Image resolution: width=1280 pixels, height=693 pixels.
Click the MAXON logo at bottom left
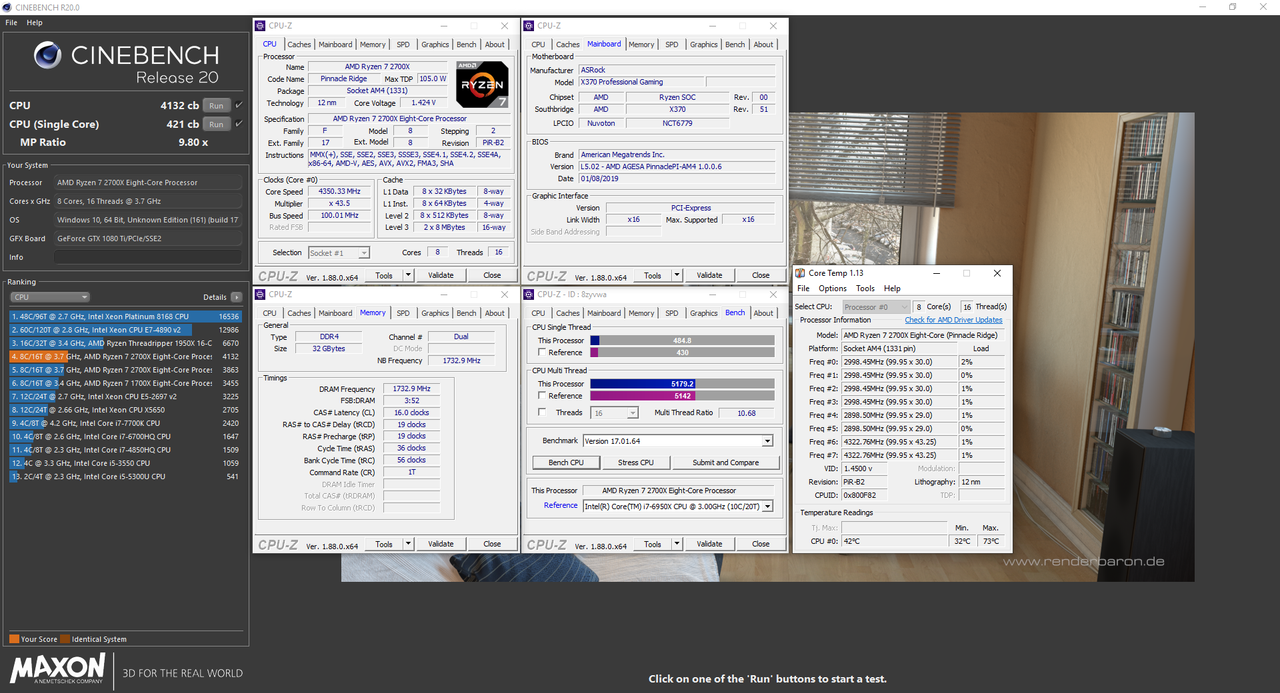point(57,670)
